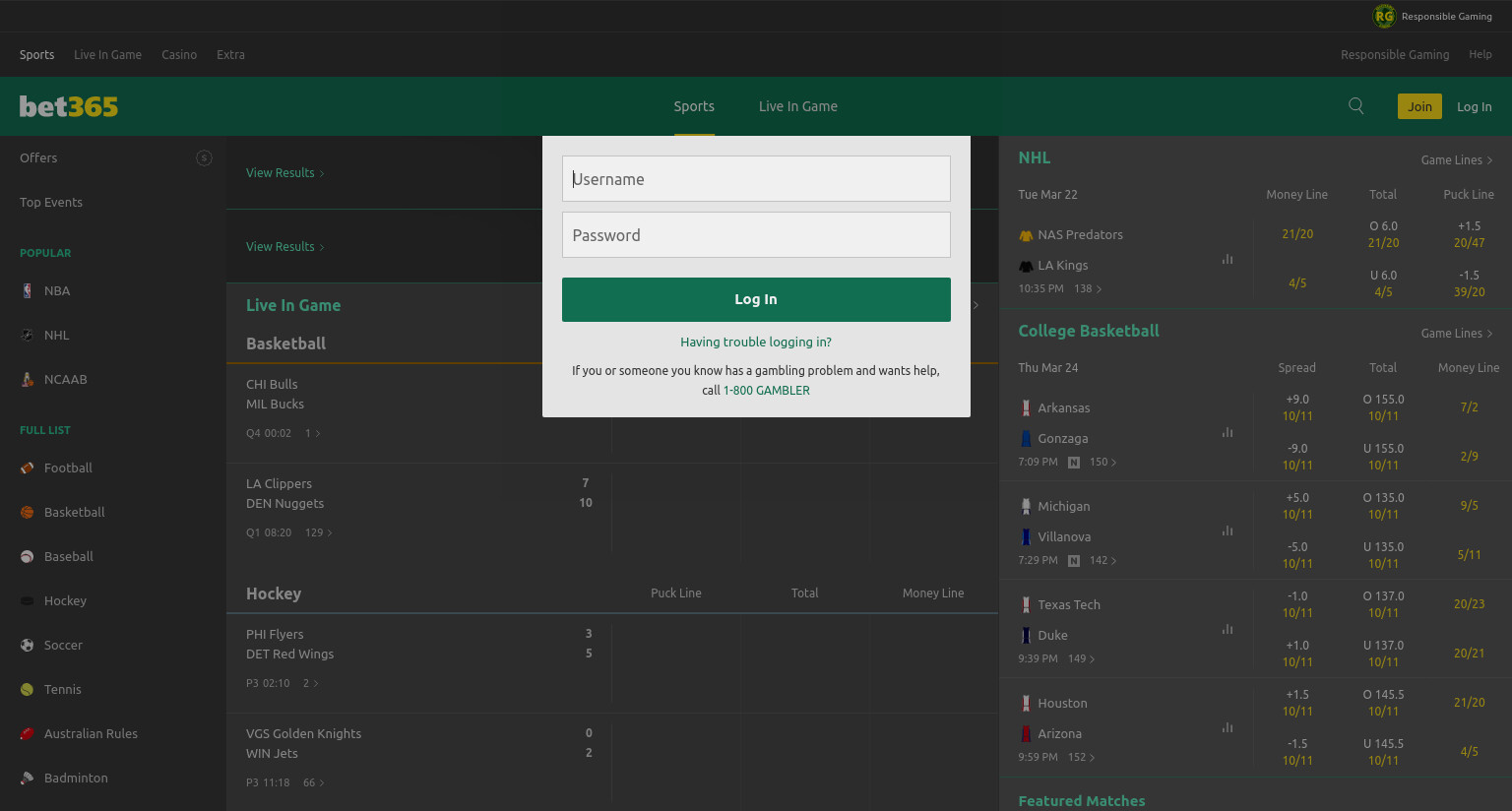Click the Offers badge icon
The width and height of the screenshot is (1512, 811).
[204, 157]
